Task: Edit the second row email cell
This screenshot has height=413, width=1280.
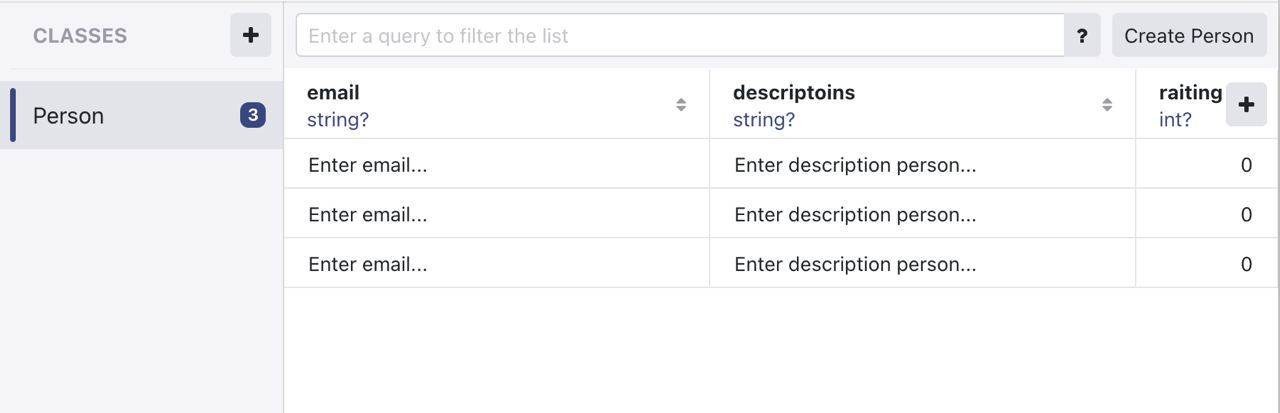Action: 496,215
